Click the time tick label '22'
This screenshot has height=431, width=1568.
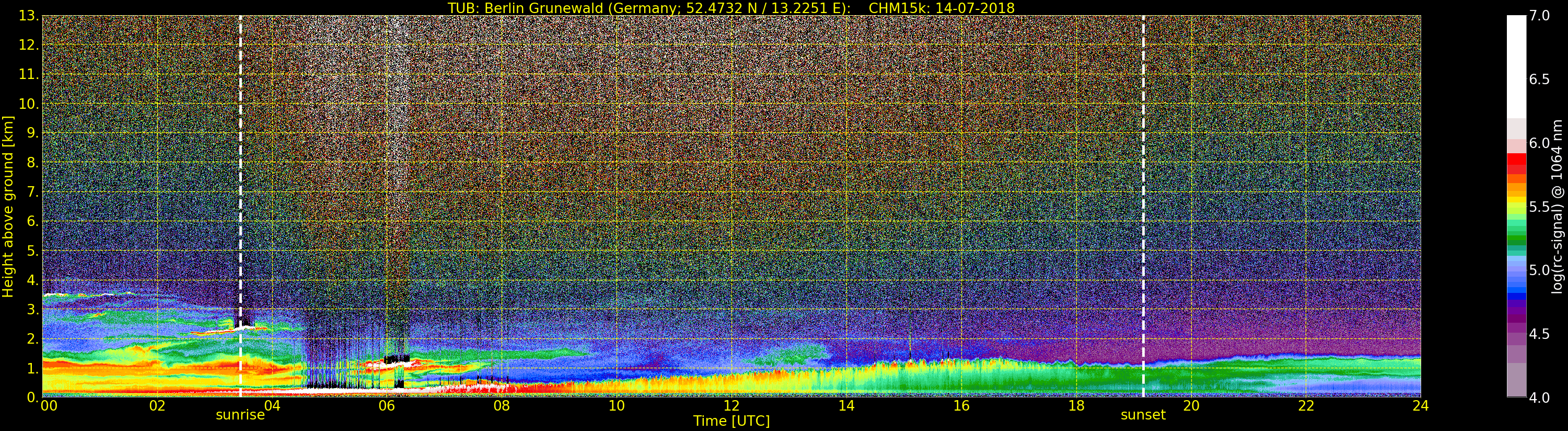[x=1306, y=406]
